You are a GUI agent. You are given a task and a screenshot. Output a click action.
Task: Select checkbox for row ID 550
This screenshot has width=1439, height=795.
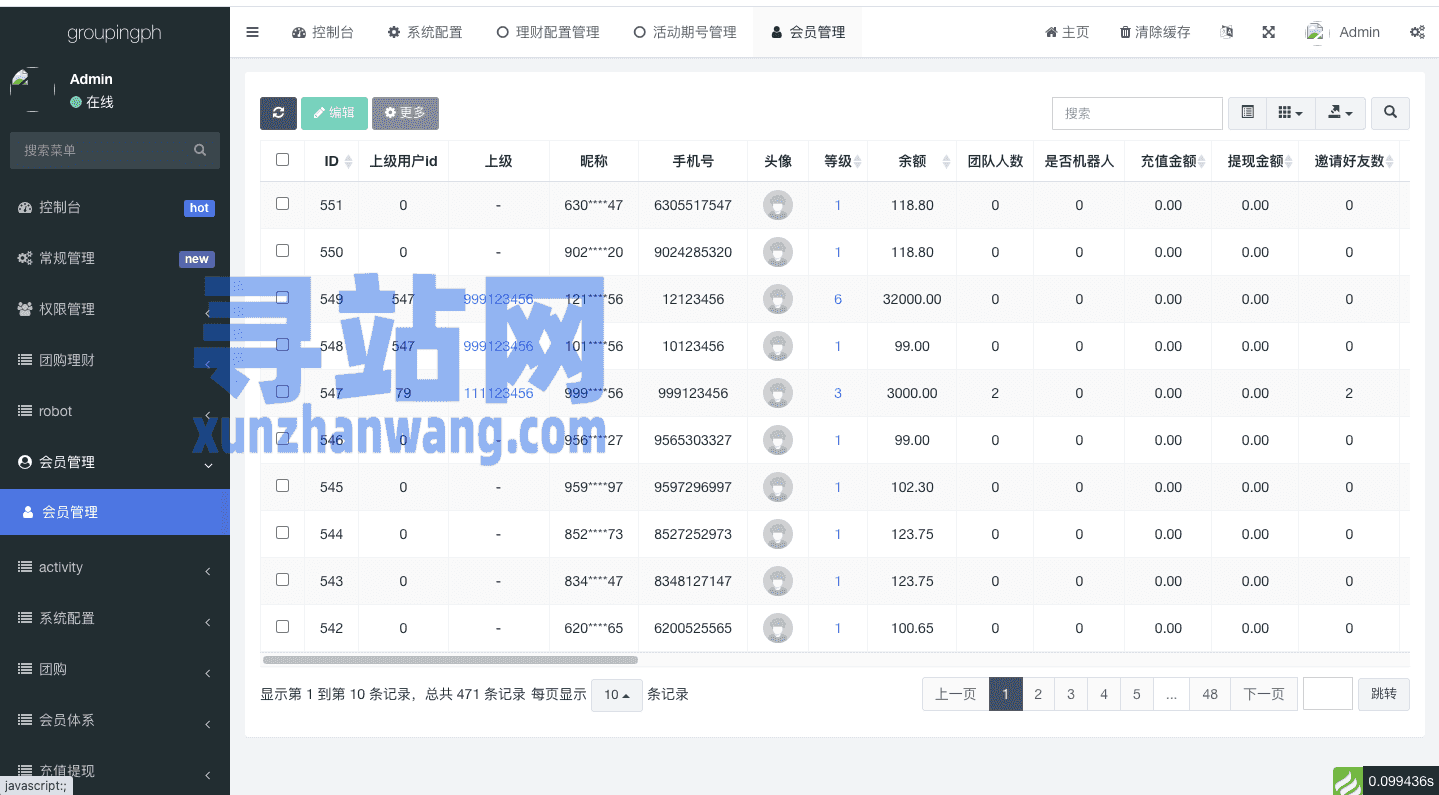point(282,250)
